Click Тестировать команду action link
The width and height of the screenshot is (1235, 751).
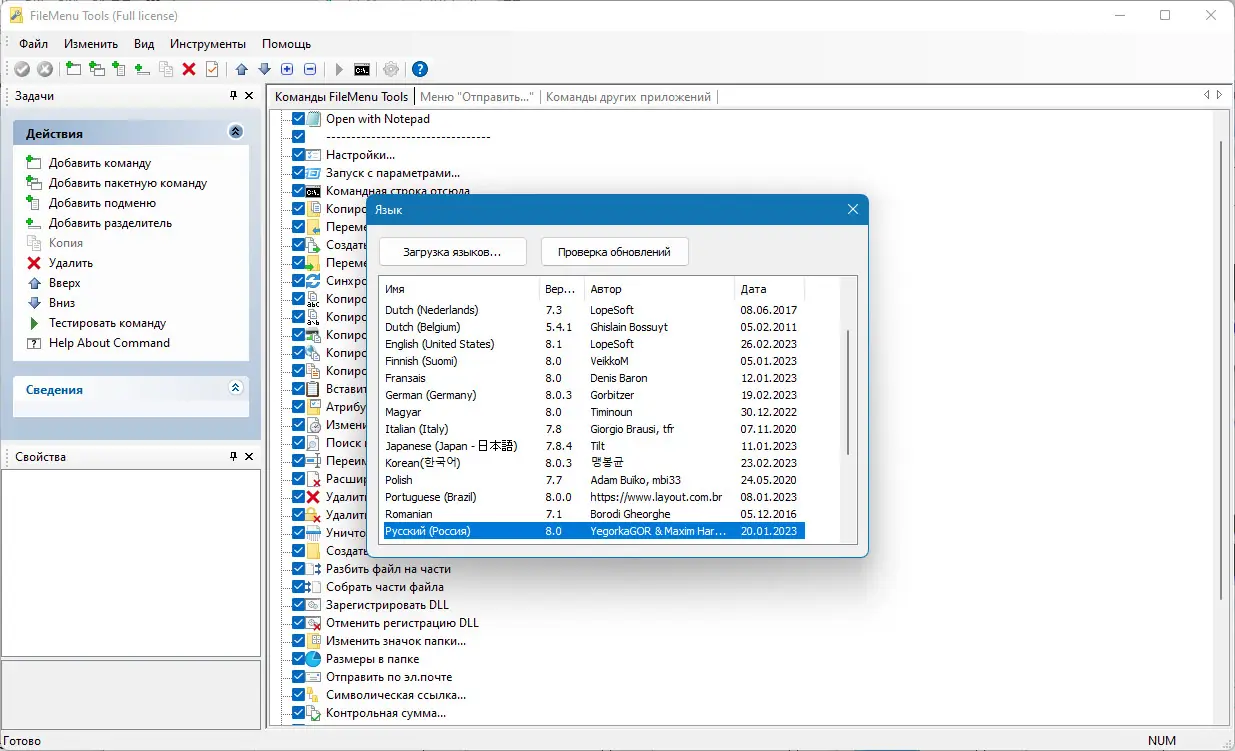[107, 323]
